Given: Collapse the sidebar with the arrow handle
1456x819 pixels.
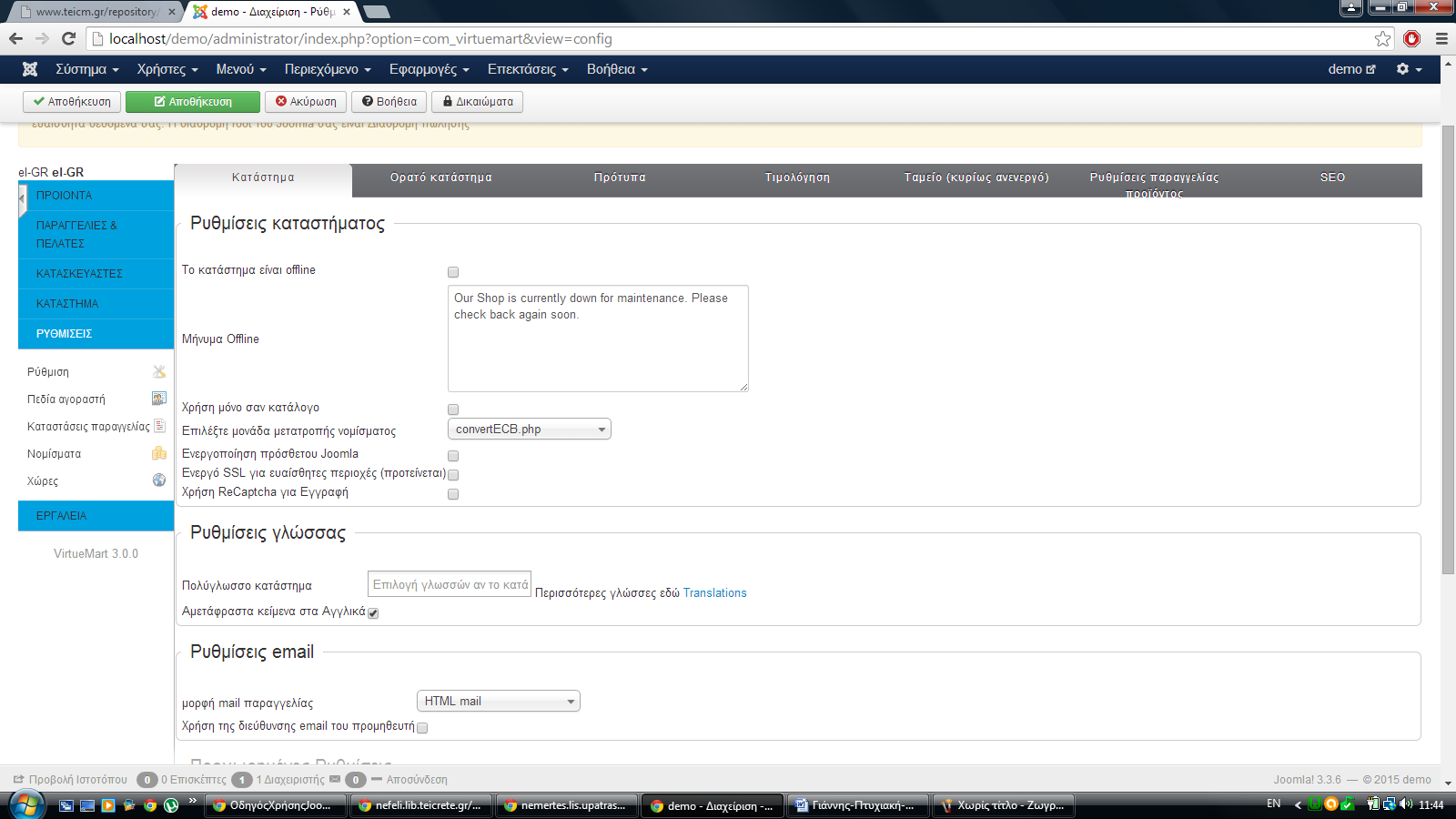Looking at the screenshot, I should pos(22,199).
